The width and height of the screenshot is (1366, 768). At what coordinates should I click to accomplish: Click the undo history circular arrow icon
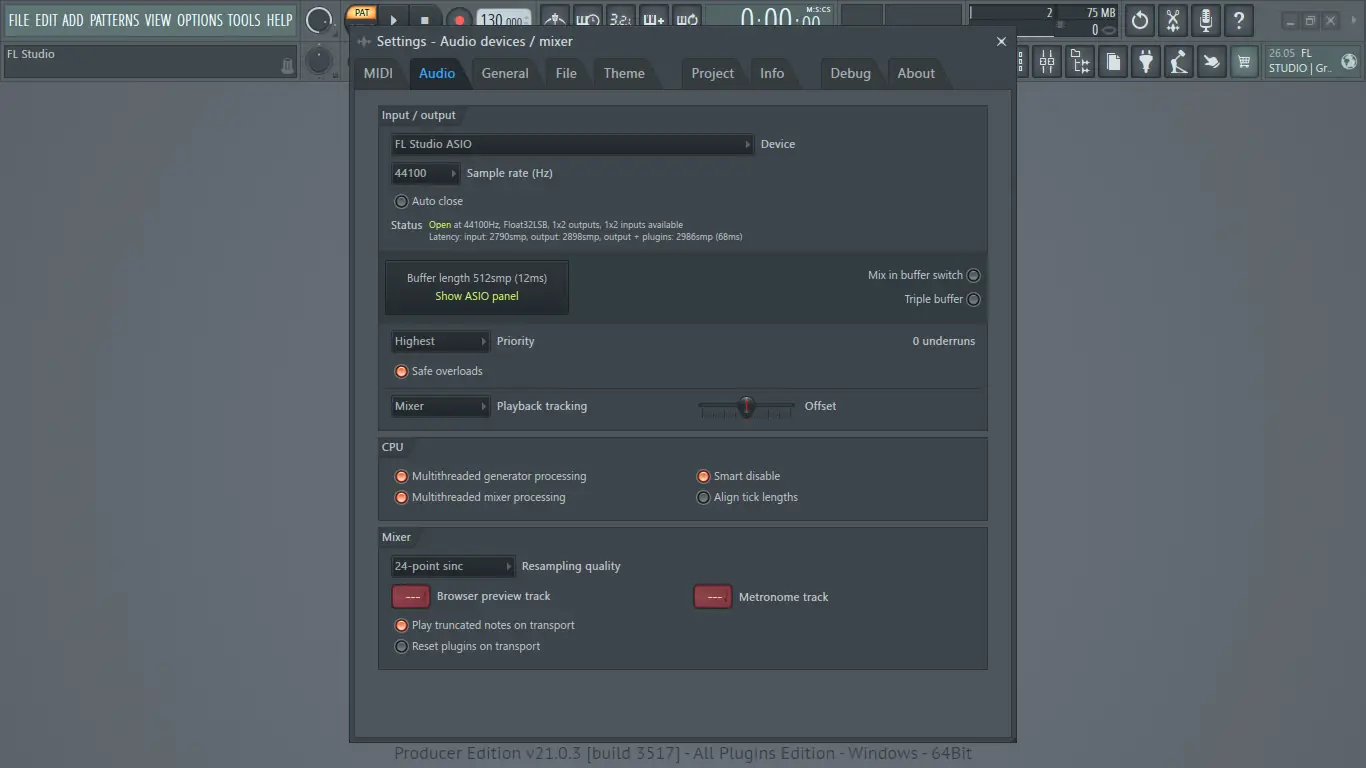pyautogui.click(x=1139, y=20)
